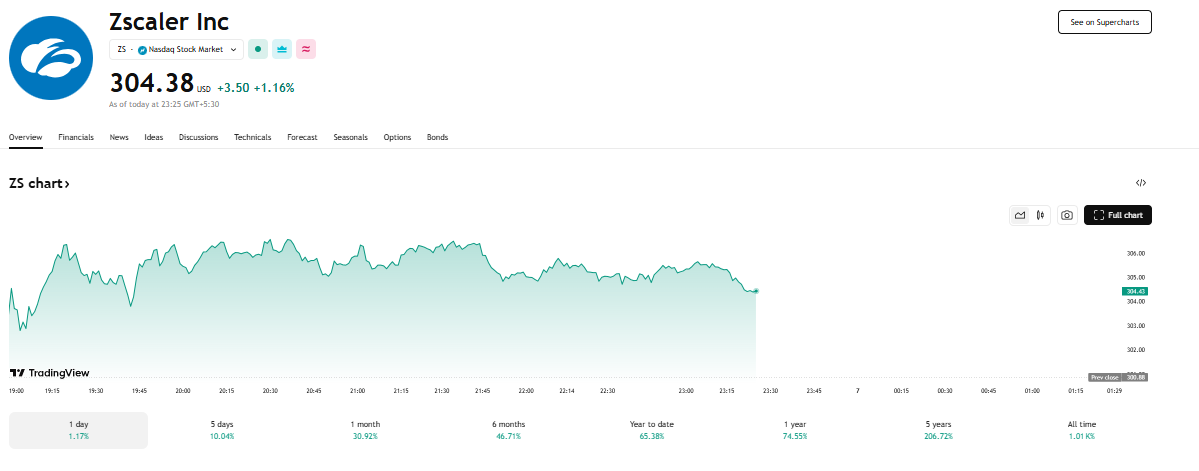Click the +3.50 +1.16% change text
1199x471 pixels.
coord(255,88)
